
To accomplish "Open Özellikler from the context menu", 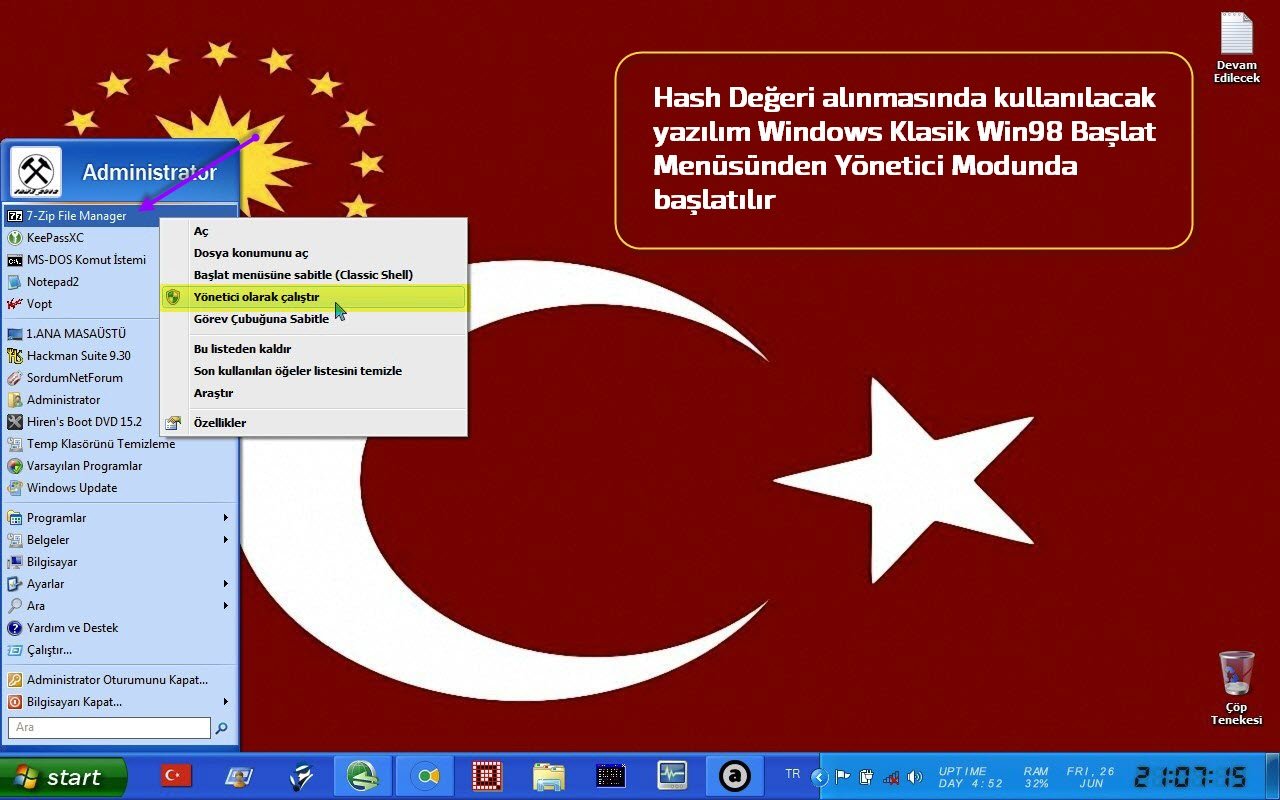I will pyautogui.click(x=314, y=423).
